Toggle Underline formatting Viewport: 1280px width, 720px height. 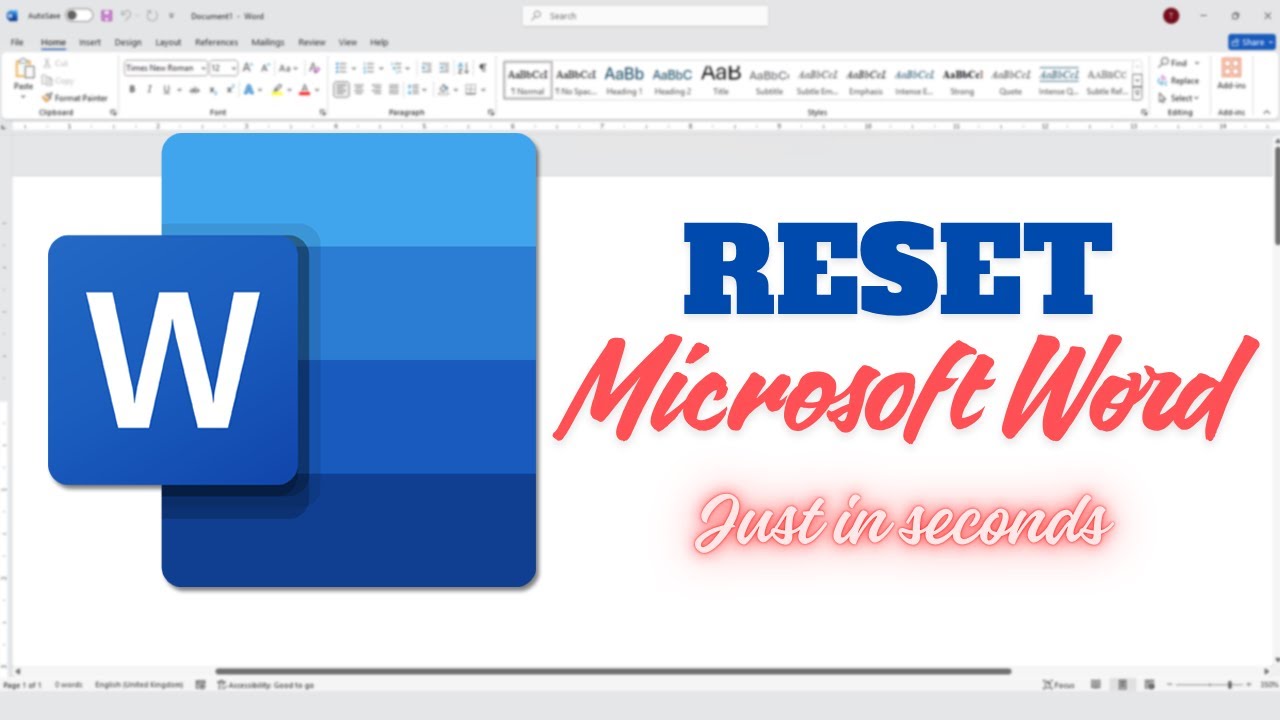165,90
